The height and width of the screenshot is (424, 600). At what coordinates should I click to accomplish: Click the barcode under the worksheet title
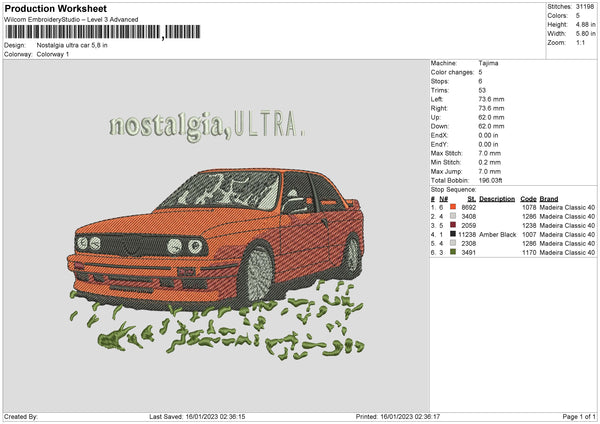click(x=102, y=32)
